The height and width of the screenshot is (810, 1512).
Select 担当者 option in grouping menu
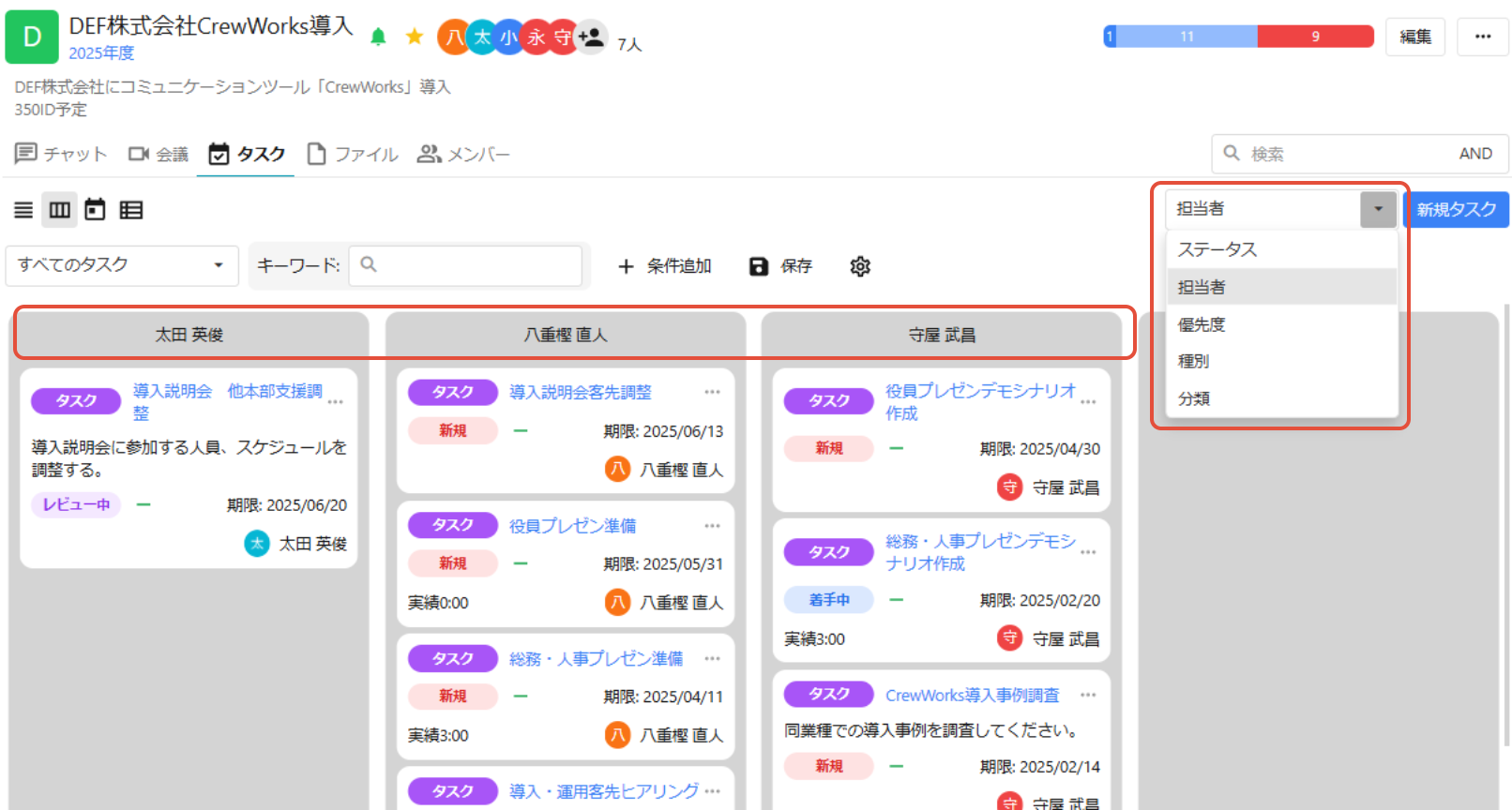point(1281,287)
